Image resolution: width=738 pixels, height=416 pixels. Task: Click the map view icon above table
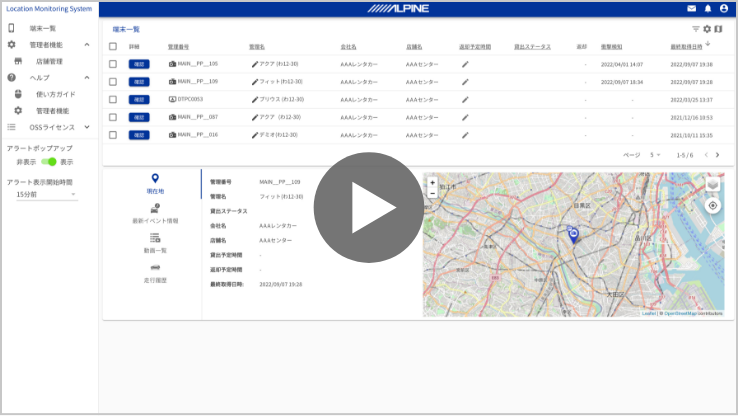[x=718, y=30]
